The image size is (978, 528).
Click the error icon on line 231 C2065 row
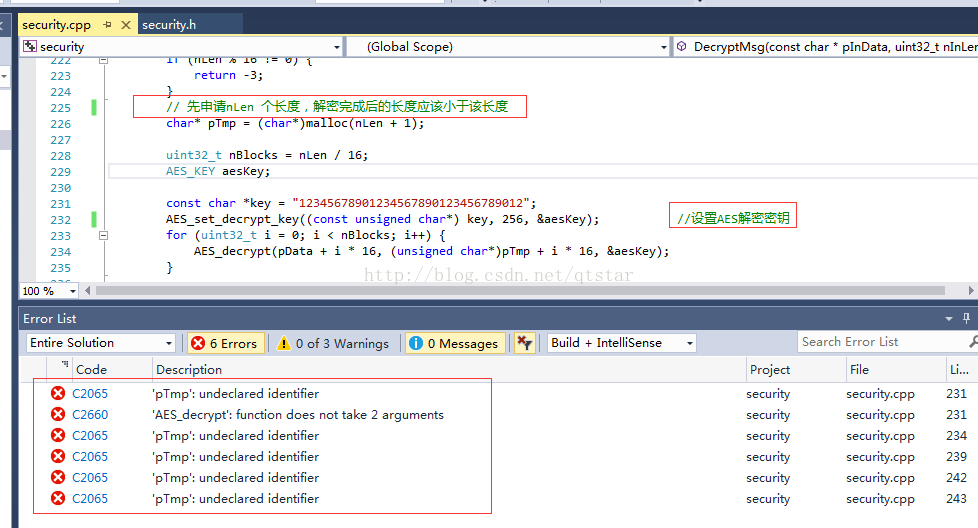[x=58, y=393]
